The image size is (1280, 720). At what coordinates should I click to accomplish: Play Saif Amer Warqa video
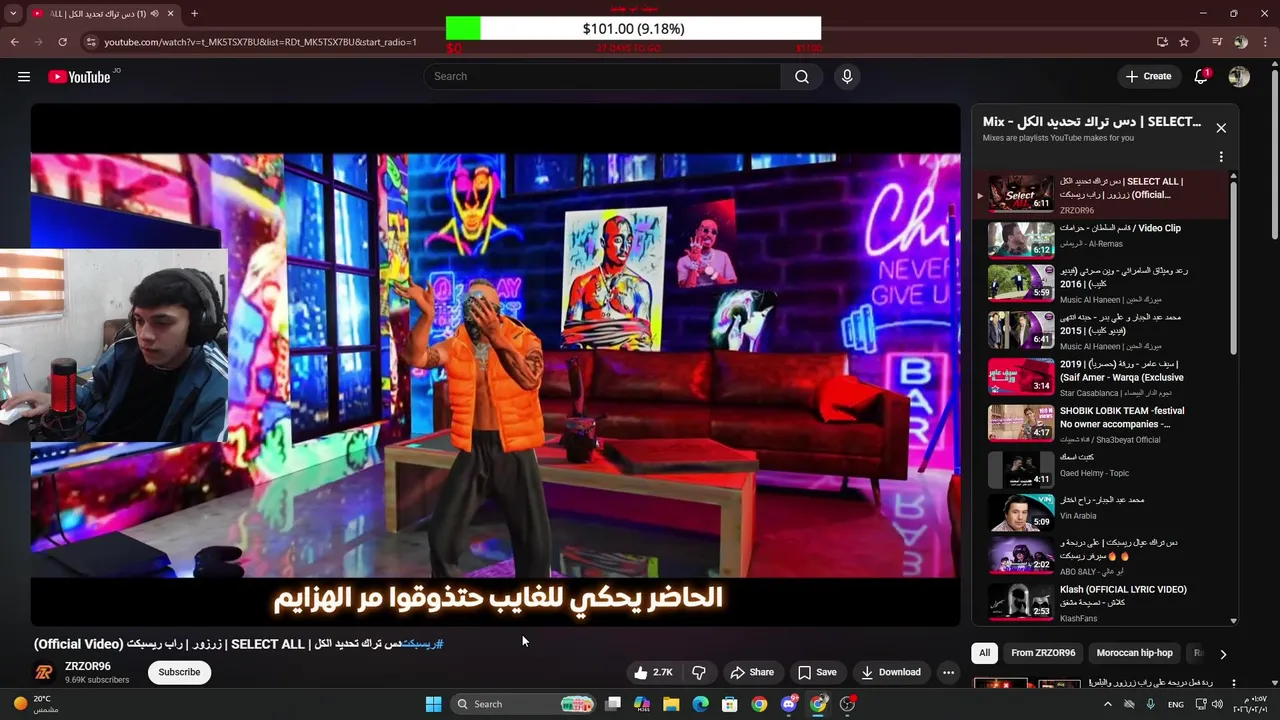click(x=1100, y=377)
